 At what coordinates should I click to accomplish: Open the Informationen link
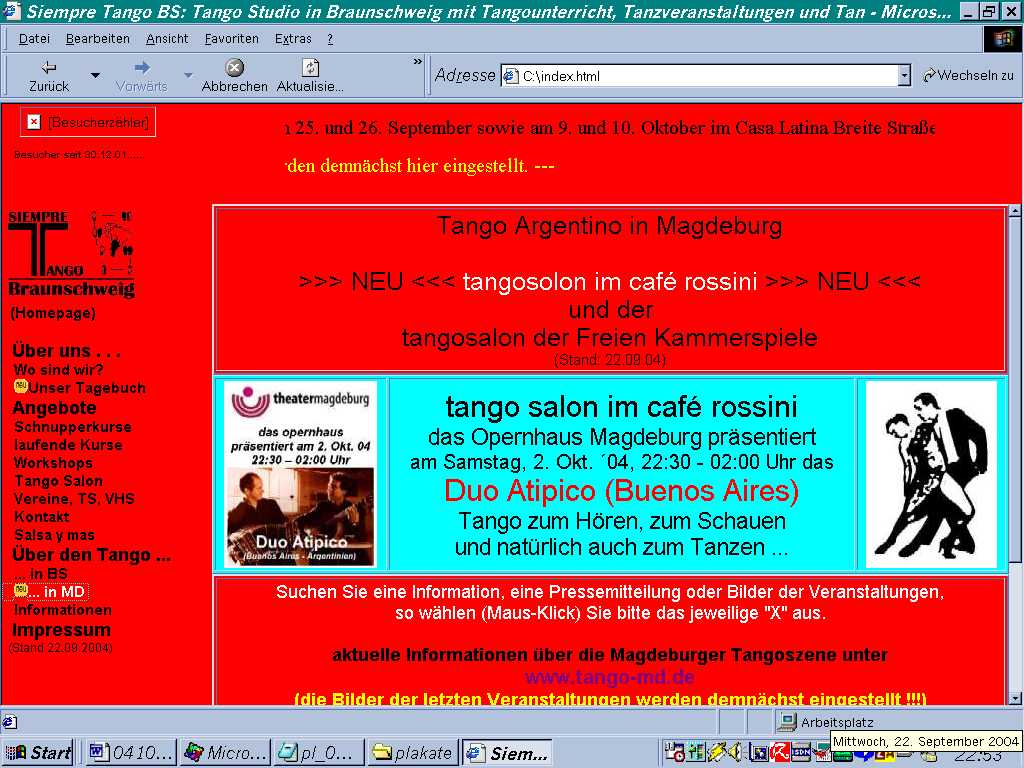click(63, 610)
